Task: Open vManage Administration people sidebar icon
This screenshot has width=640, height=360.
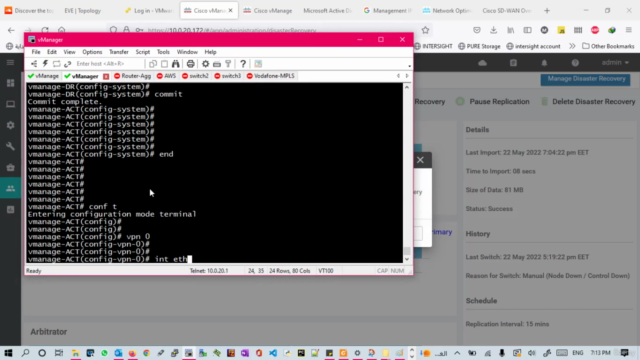Action: coord(11,188)
